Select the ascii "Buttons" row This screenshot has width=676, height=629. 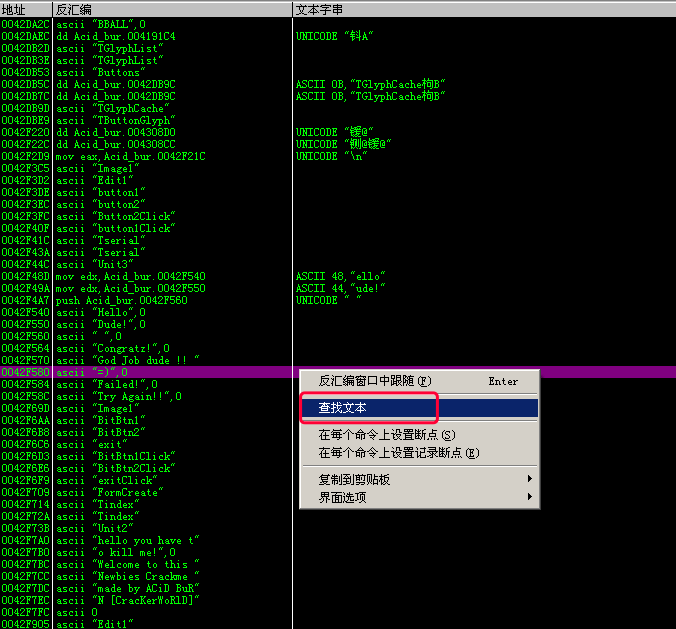[338, 72]
